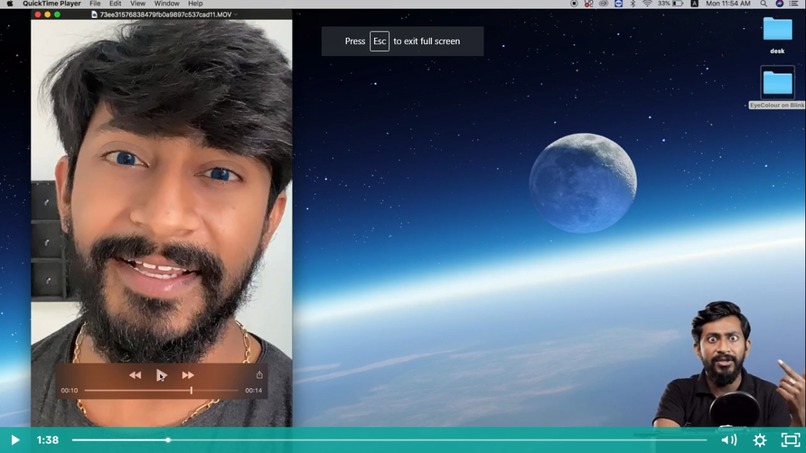
Task: Click the MOV document icon in the title bar
Action: click(94, 14)
